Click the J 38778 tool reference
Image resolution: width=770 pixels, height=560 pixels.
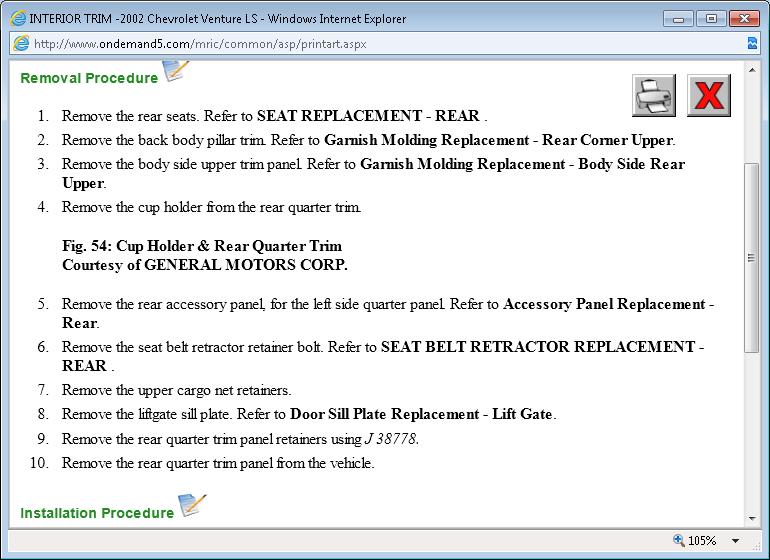(391, 438)
